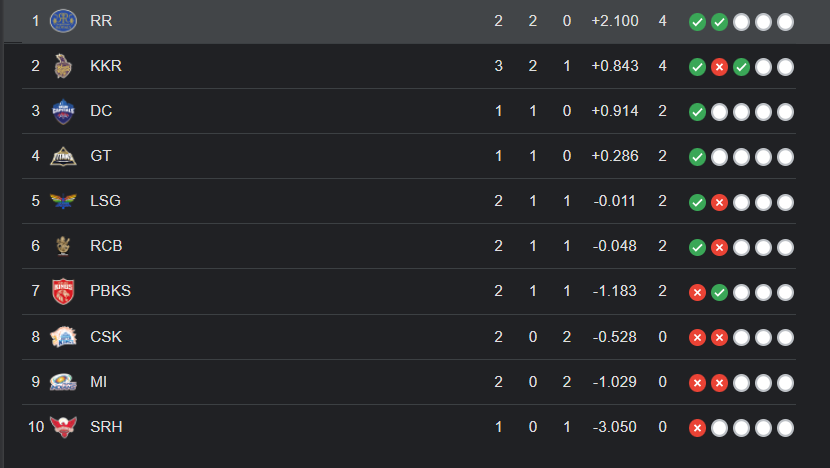830x468 pixels.
Task: Click the SRH team logo
Action: 63,427
